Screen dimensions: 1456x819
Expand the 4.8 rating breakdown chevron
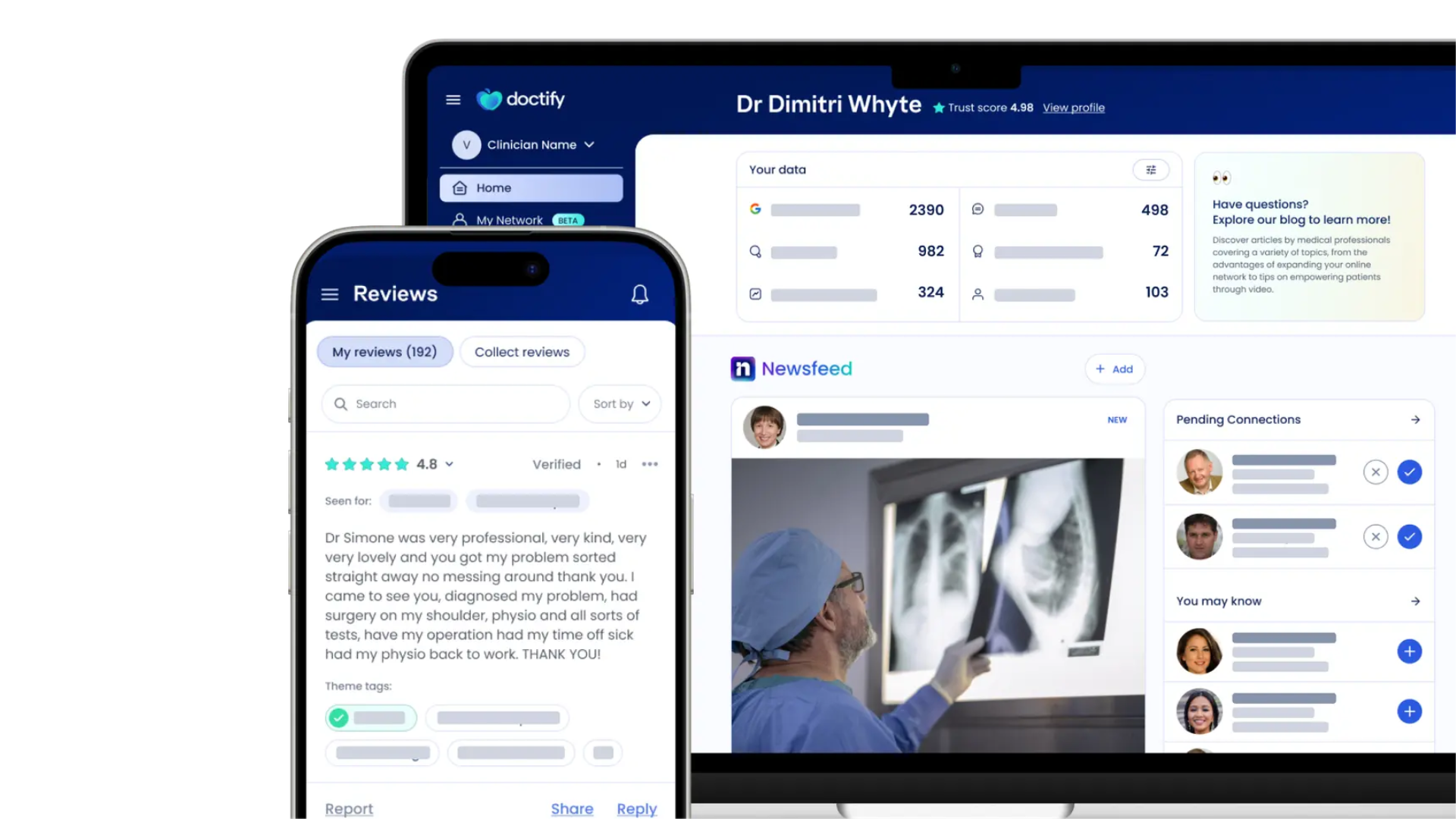click(450, 464)
